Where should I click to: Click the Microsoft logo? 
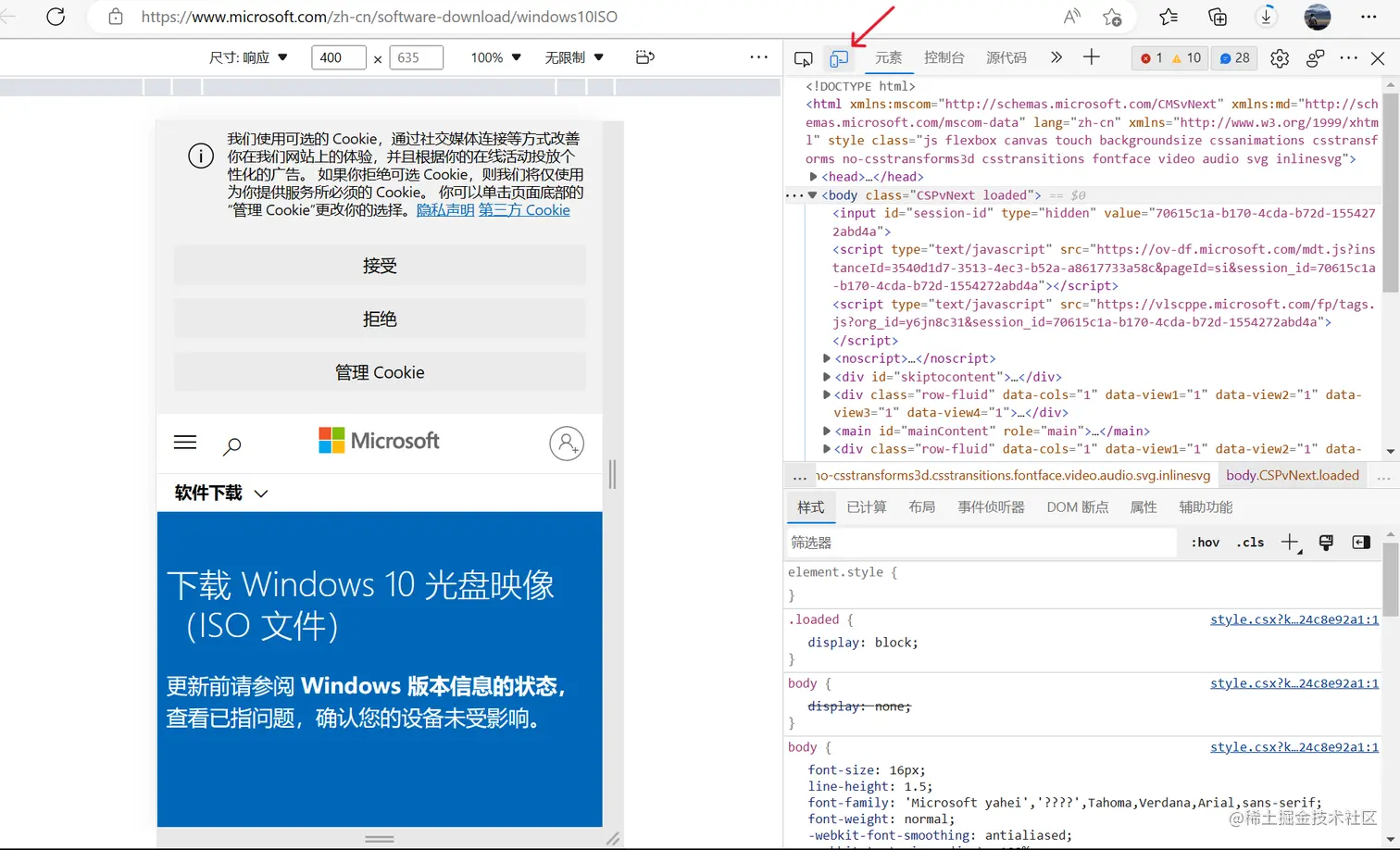[x=379, y=441]
